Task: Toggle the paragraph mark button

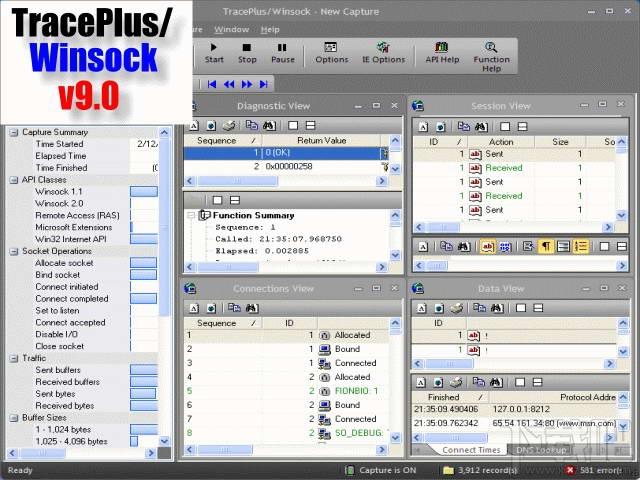Action: 546,247
